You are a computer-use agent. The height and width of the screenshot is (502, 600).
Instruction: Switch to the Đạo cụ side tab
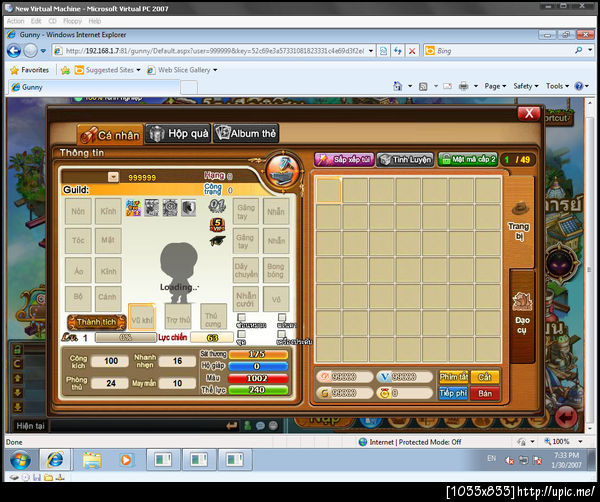tap(522, 315)
